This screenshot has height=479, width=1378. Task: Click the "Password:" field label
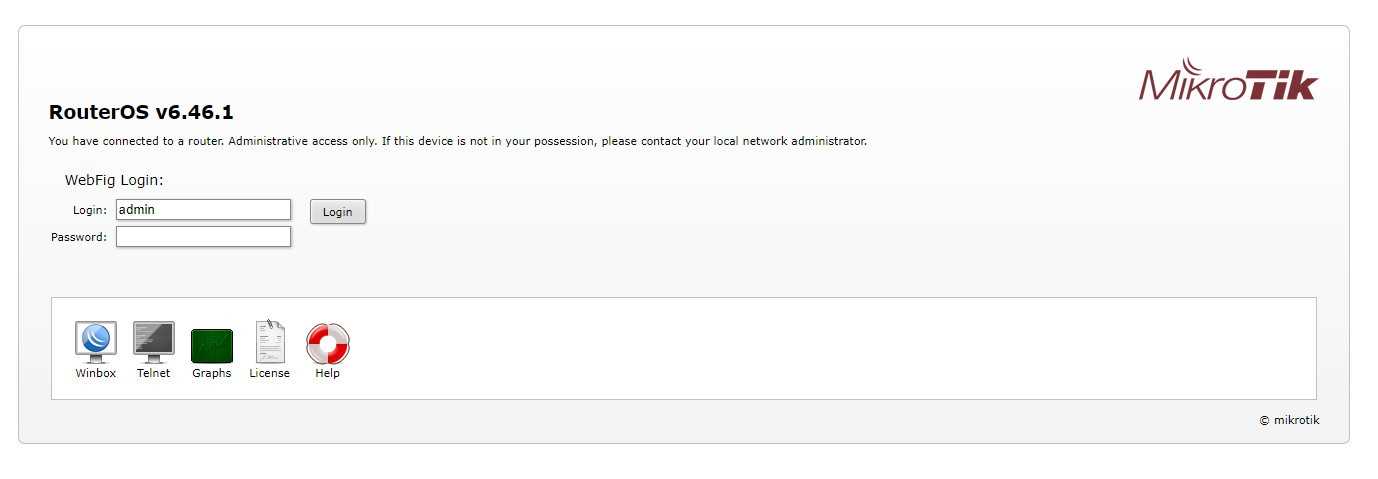click(79, 237)
